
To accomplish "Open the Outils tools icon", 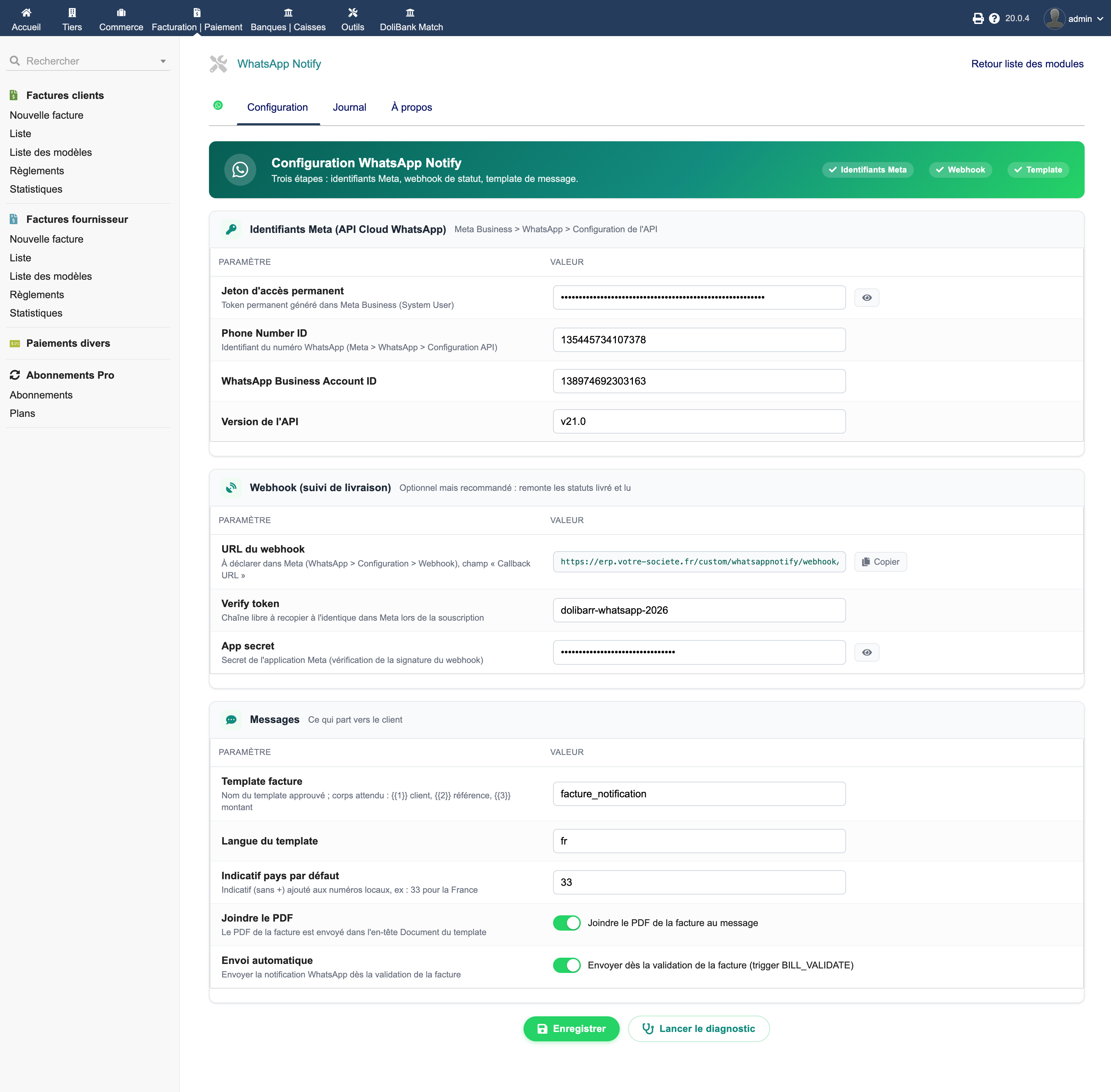I will click(x=352, y=12).
